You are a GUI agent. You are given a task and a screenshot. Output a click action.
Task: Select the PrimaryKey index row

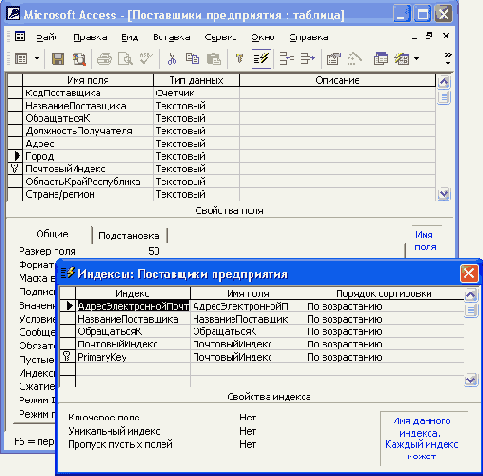tap(262, 357)
